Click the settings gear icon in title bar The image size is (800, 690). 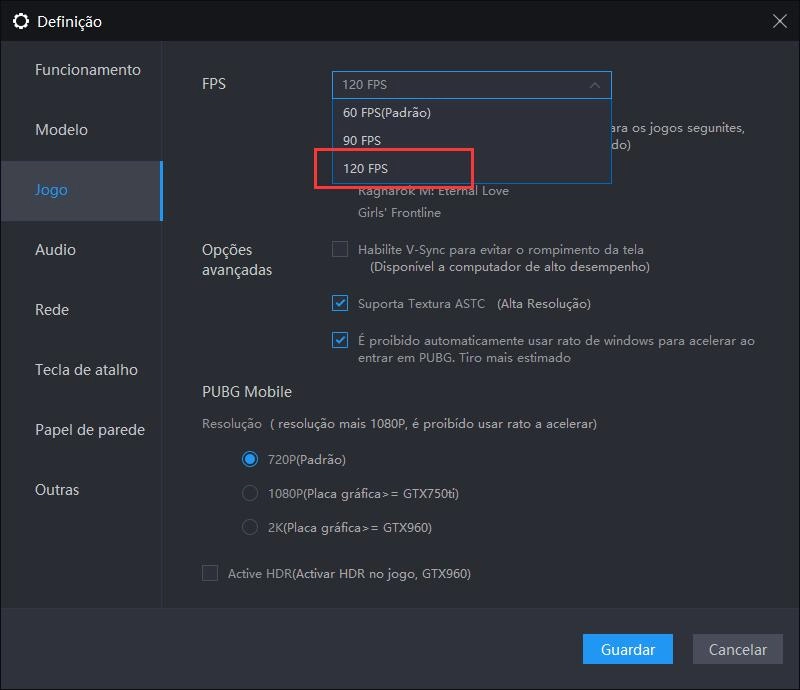pos(21,21)
